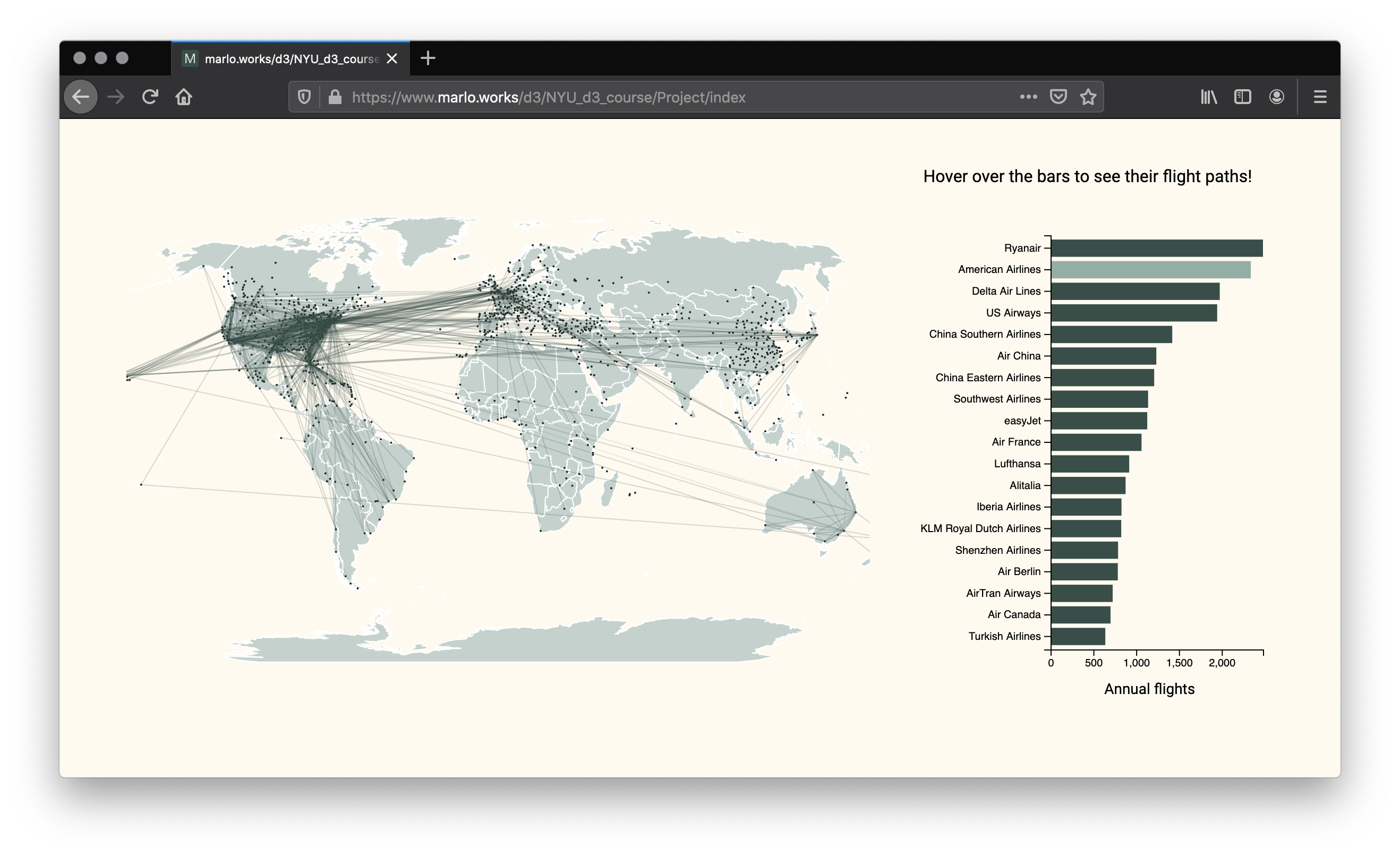The height and width of the screenshot is (856, 1400).
Task: Close the marlo.works tab
Action: click(392, 58)
